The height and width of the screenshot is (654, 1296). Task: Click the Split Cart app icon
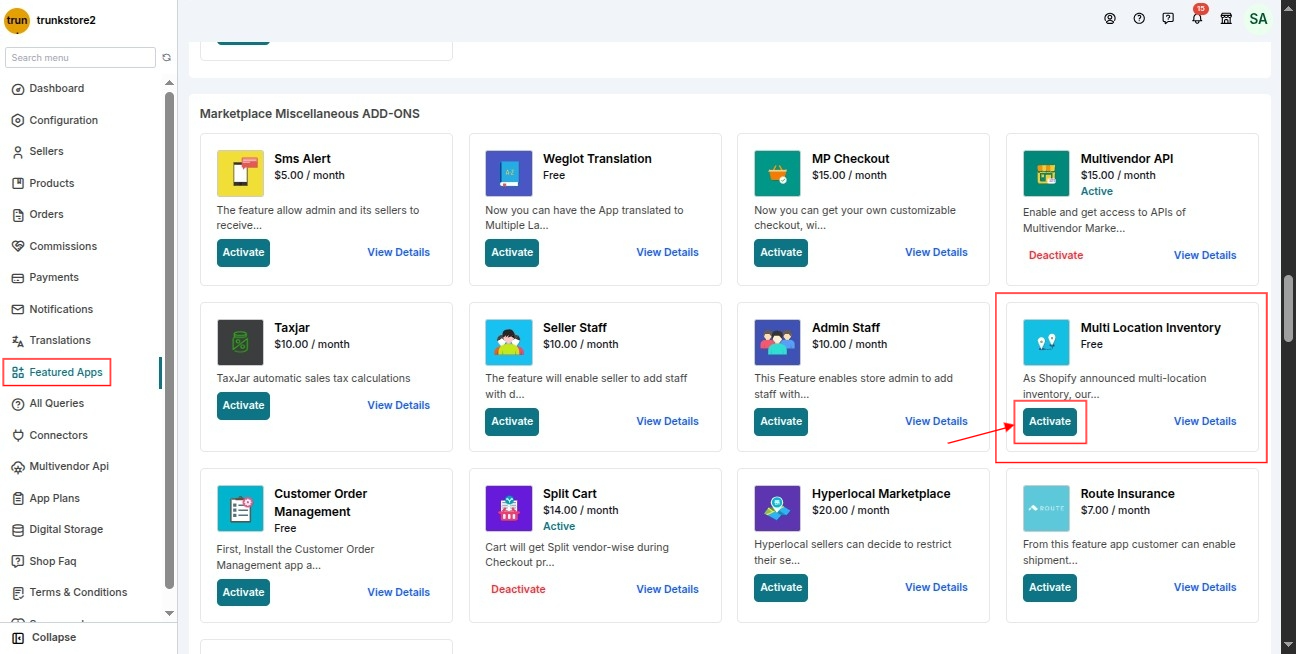[509, 509]
